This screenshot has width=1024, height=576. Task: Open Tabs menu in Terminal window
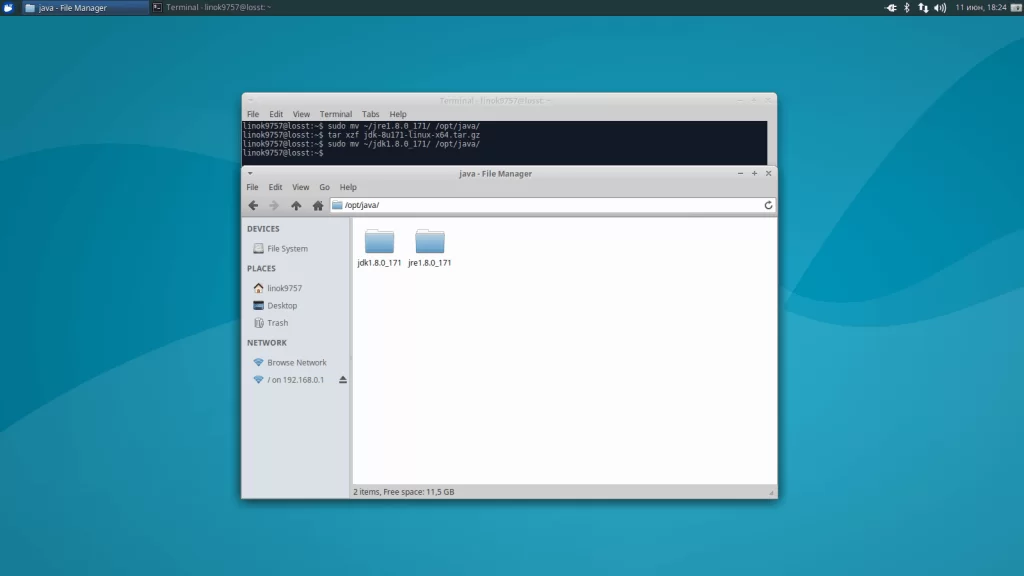tap(370, 114)
